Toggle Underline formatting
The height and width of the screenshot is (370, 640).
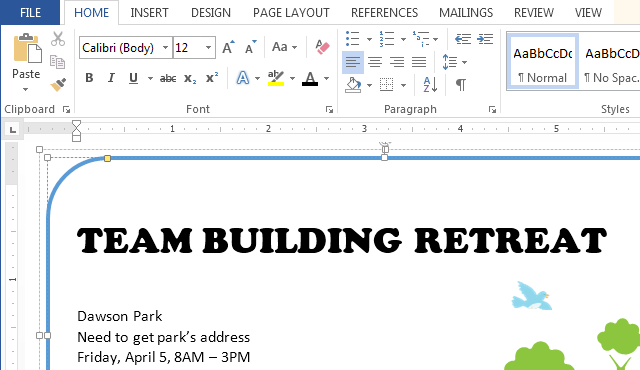tap(133, 78)
